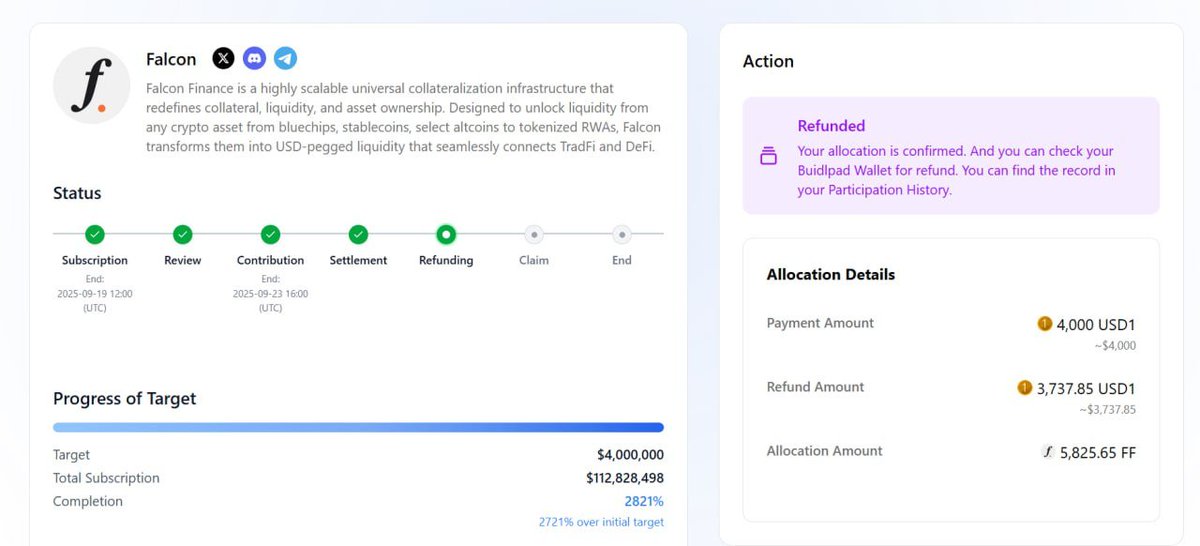Click the ~$4,000 approximate payment value
The image size is (1200, 546).
(x=1115, y=346)
